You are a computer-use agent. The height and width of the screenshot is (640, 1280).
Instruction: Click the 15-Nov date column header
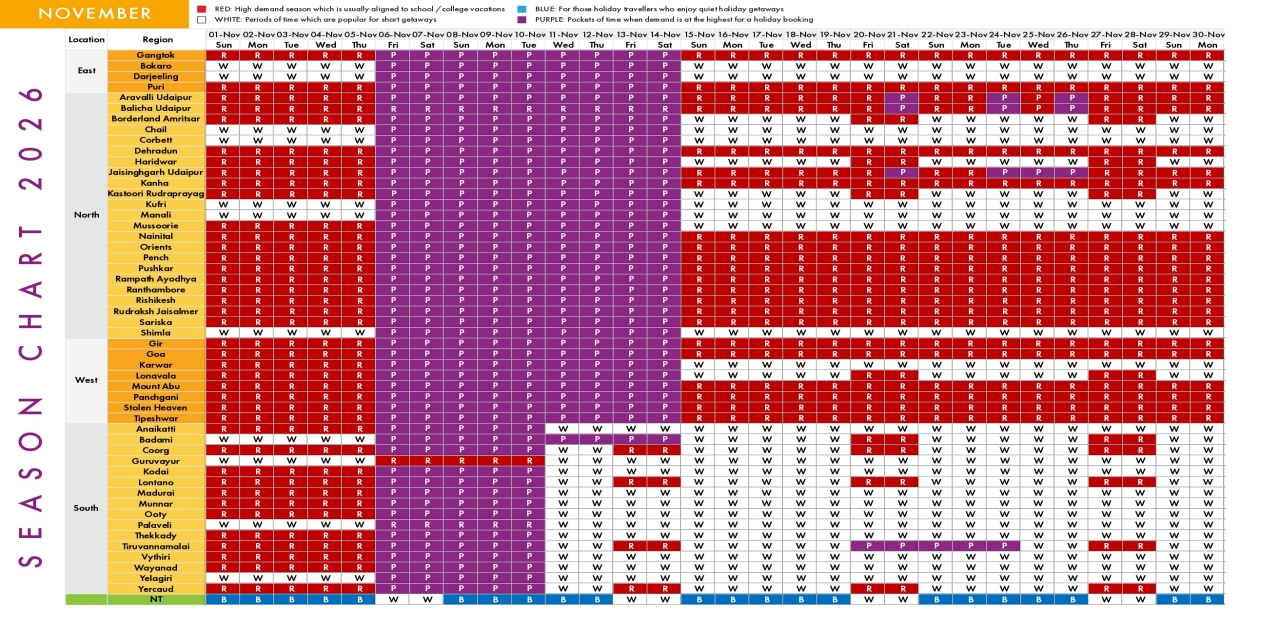[x=698, y=34]
